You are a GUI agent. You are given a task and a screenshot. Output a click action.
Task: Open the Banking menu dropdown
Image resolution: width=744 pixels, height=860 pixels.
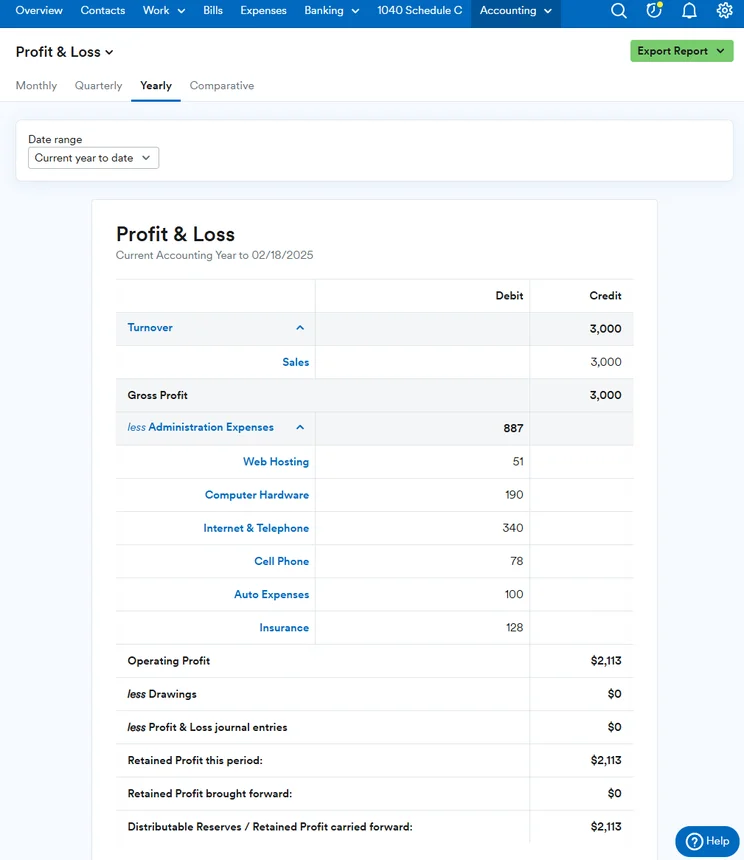click(x=332, y=10)
